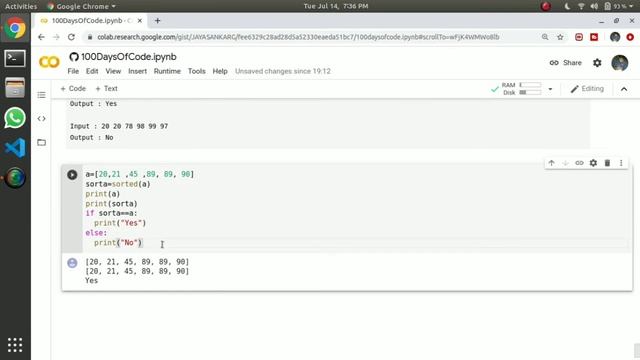Click the Share button
The width and height of the screenshot is (640, 360).
pos(566,63)
